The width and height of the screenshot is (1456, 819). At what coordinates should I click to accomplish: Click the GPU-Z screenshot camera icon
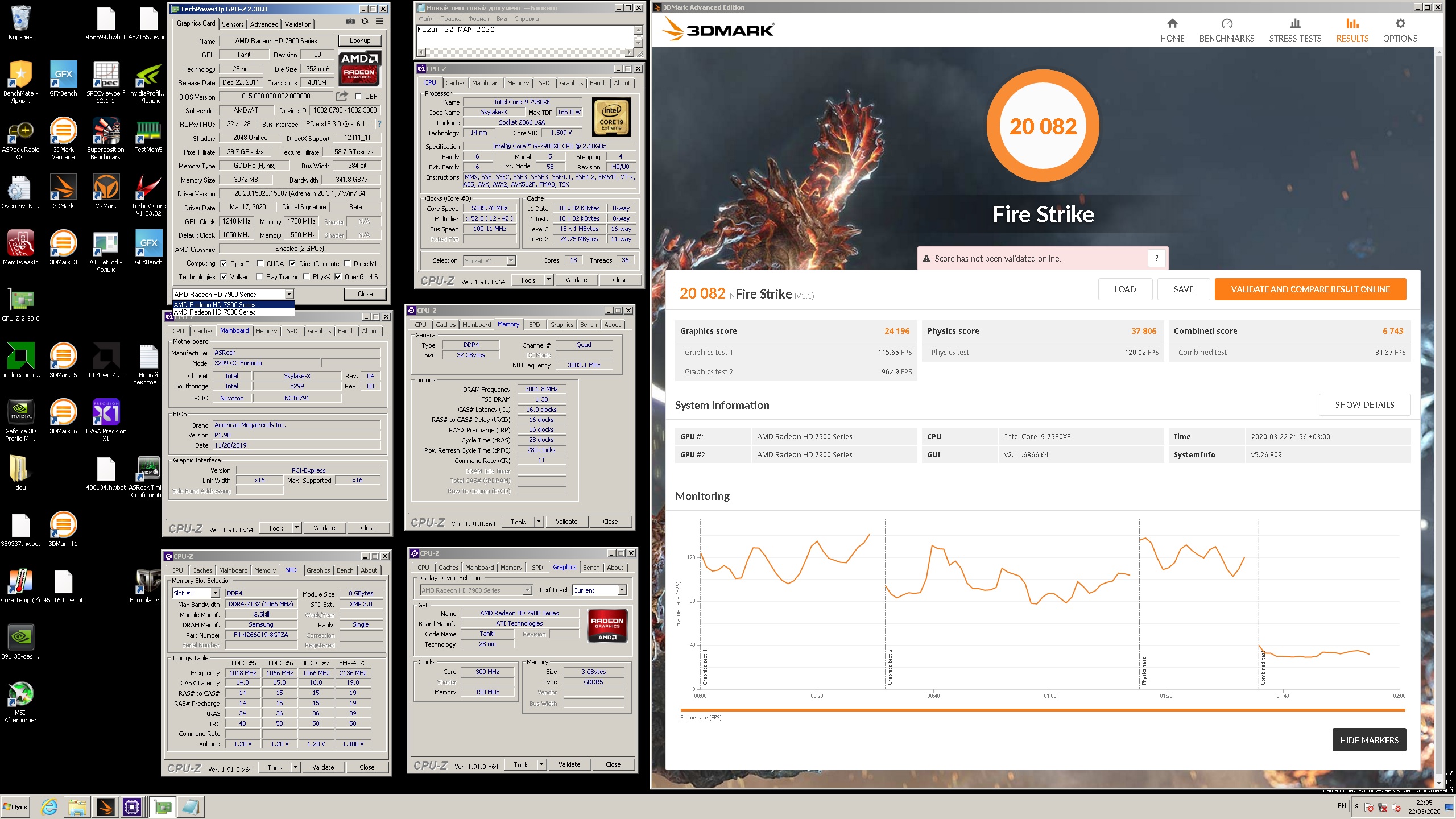point(350,22)
